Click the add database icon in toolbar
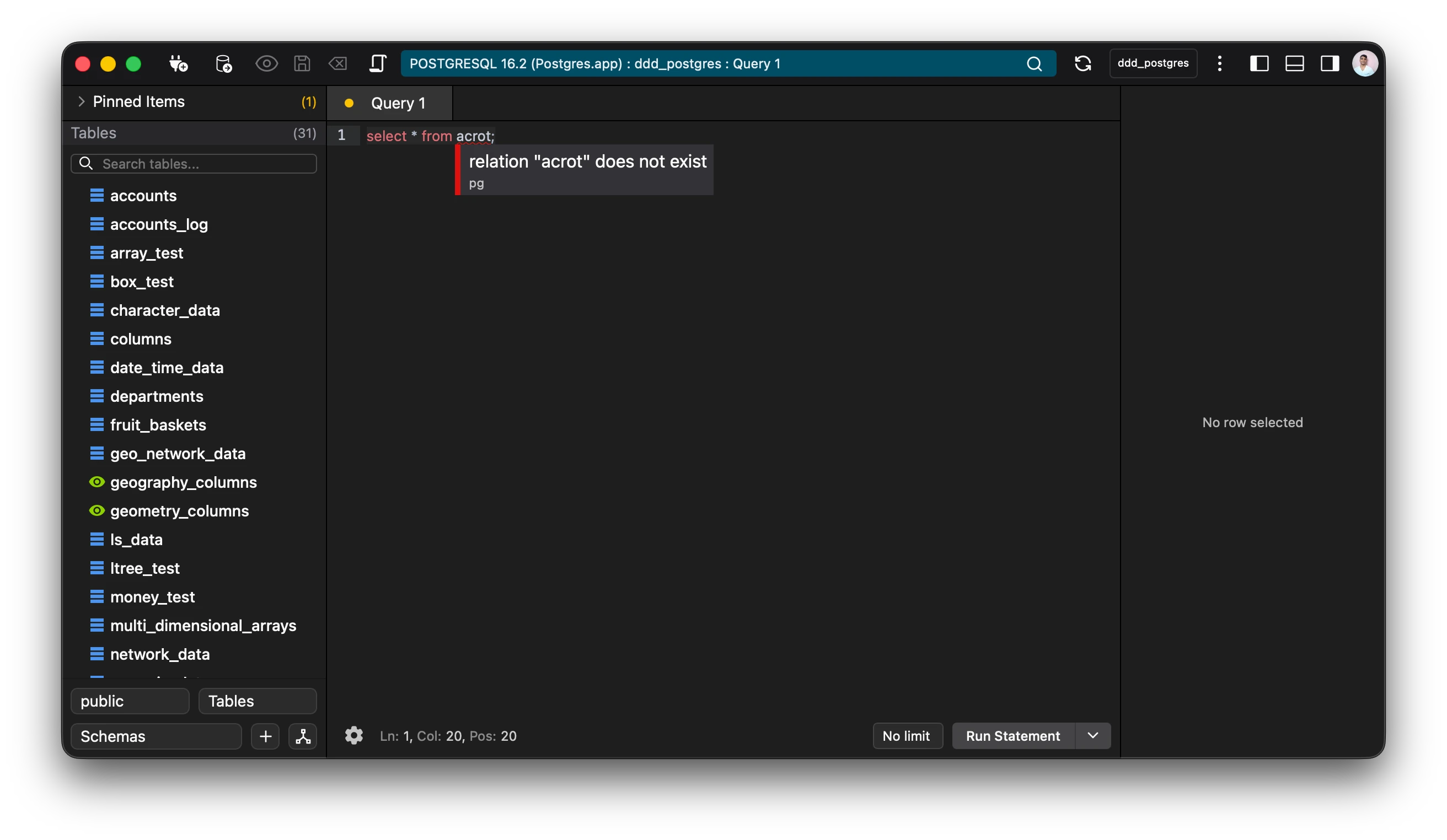1447x840 pixels. click(223, 64)
